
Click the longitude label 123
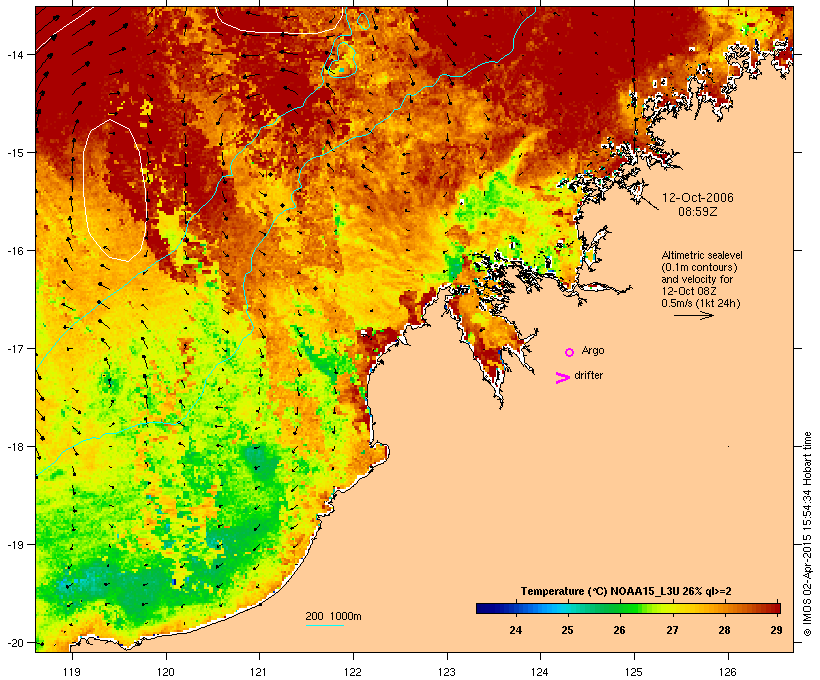pos(447,672)
